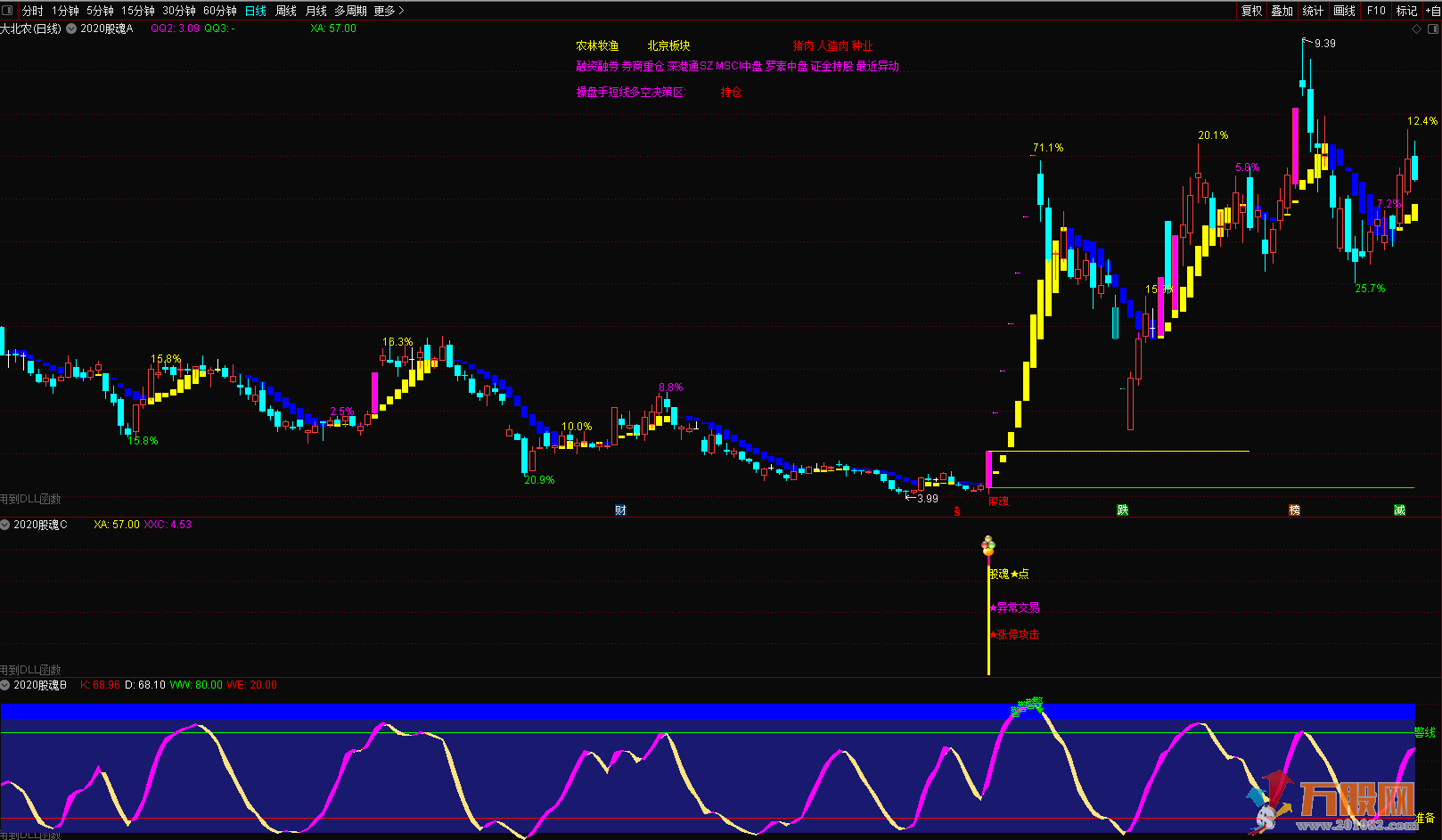Click the 叠加 overlay button
Screen dimensions: 1442x840
(1282, 11)
